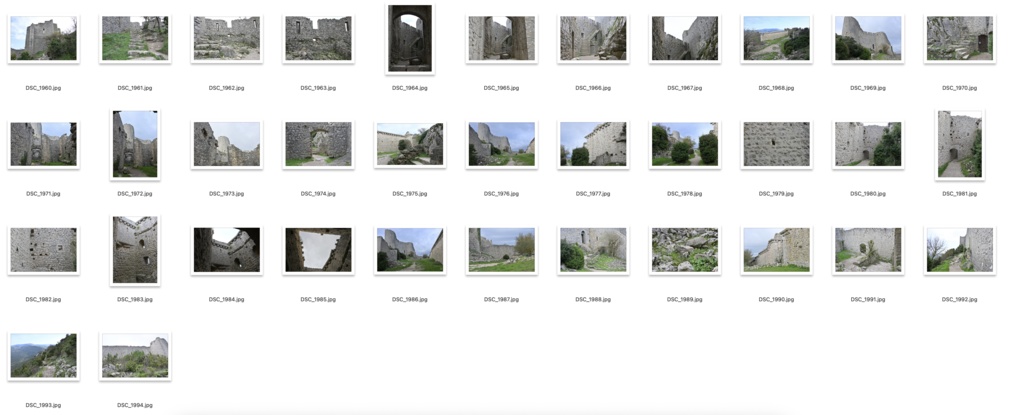Click the file name DSC_1994.jpg
The image size is (1024, 415).
pyautogui.click(x=135, y=405)
